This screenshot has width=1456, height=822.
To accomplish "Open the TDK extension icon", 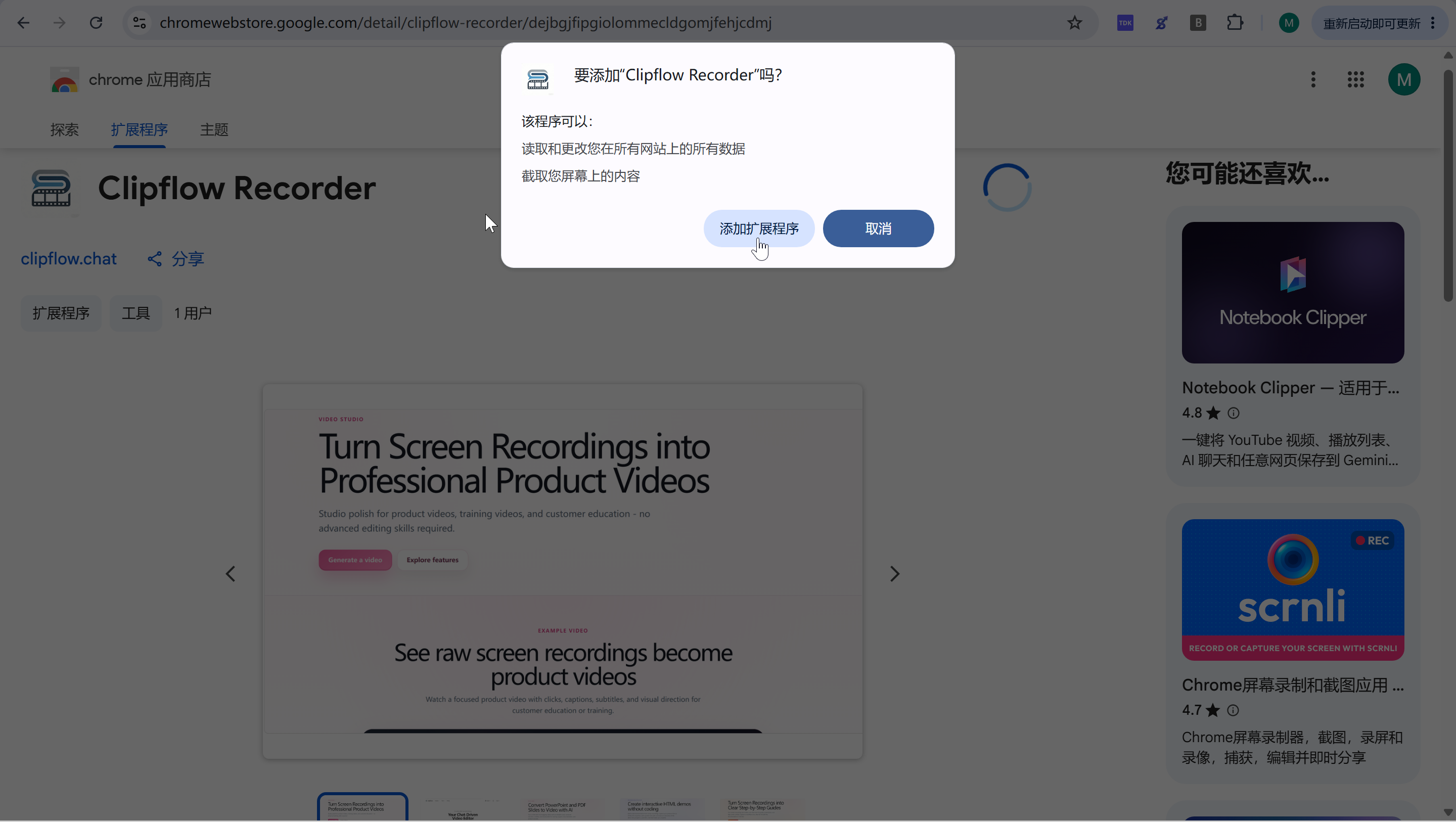I will point(1125,23).
